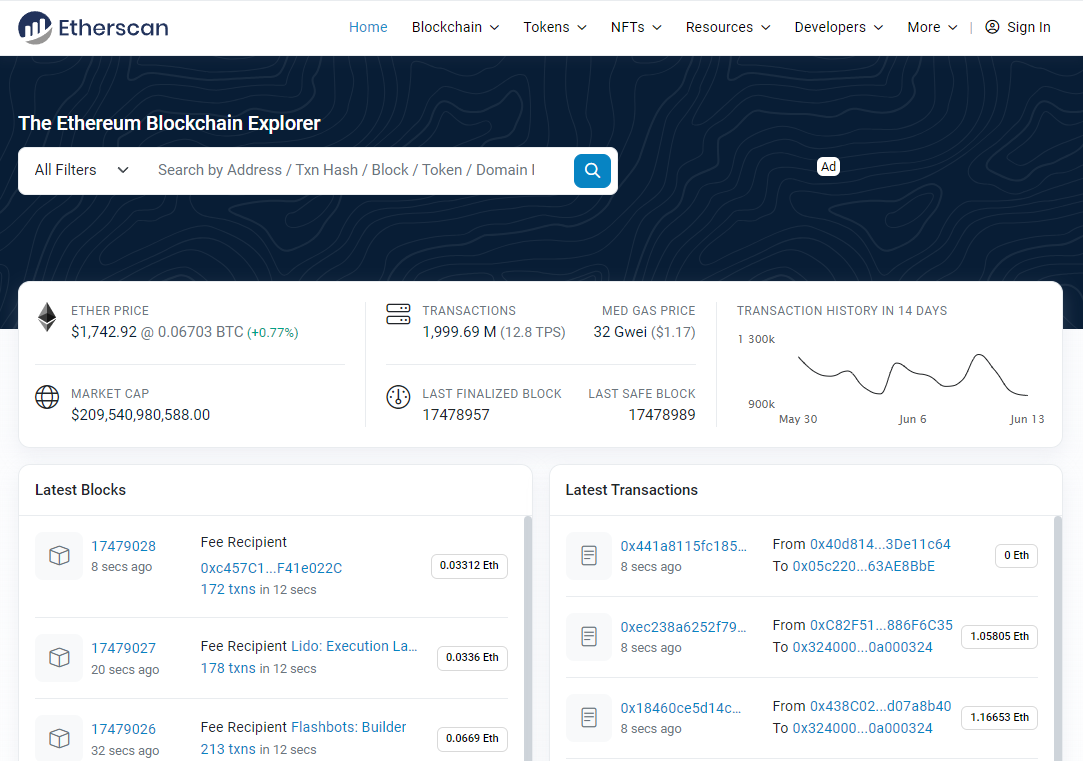
Task: Open transaction 0x18460ce5d14c...
Action: 680,709
